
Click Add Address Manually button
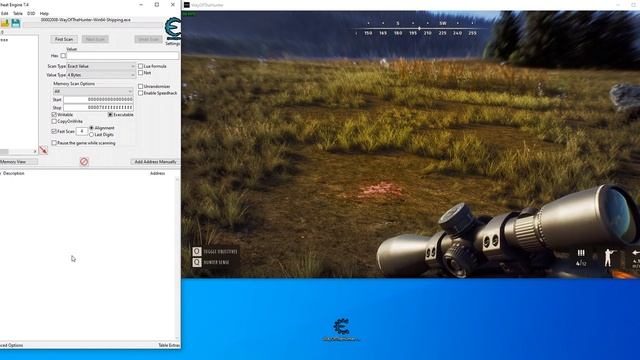[155, 162]
